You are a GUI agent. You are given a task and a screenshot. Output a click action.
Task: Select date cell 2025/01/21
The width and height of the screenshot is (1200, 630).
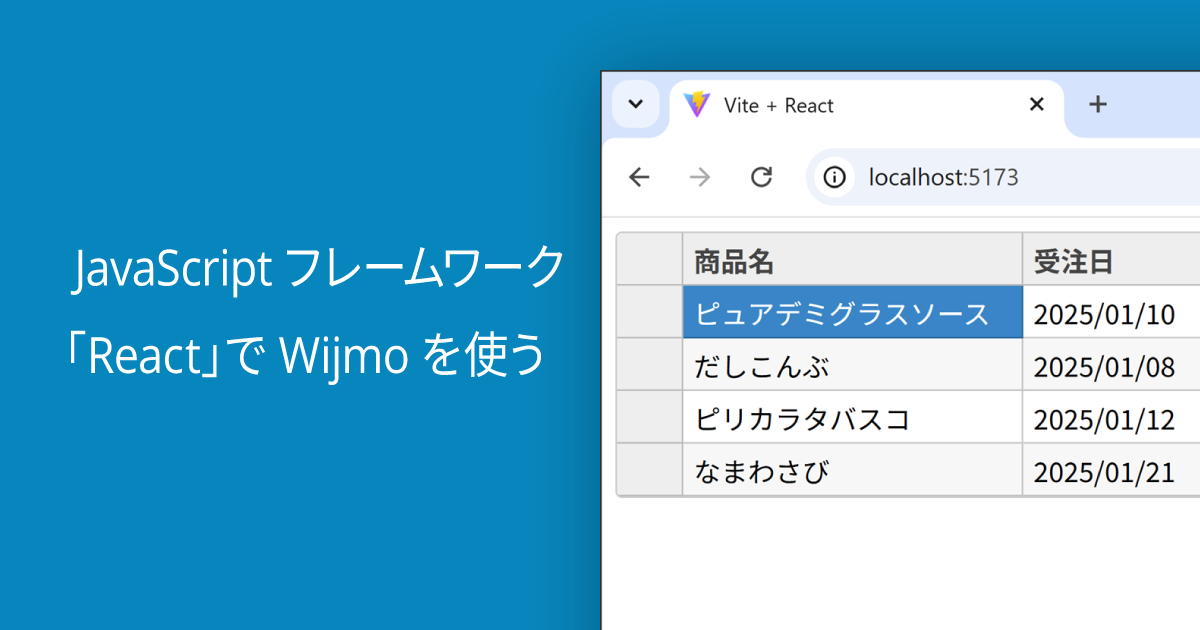tap(1111, 470)
